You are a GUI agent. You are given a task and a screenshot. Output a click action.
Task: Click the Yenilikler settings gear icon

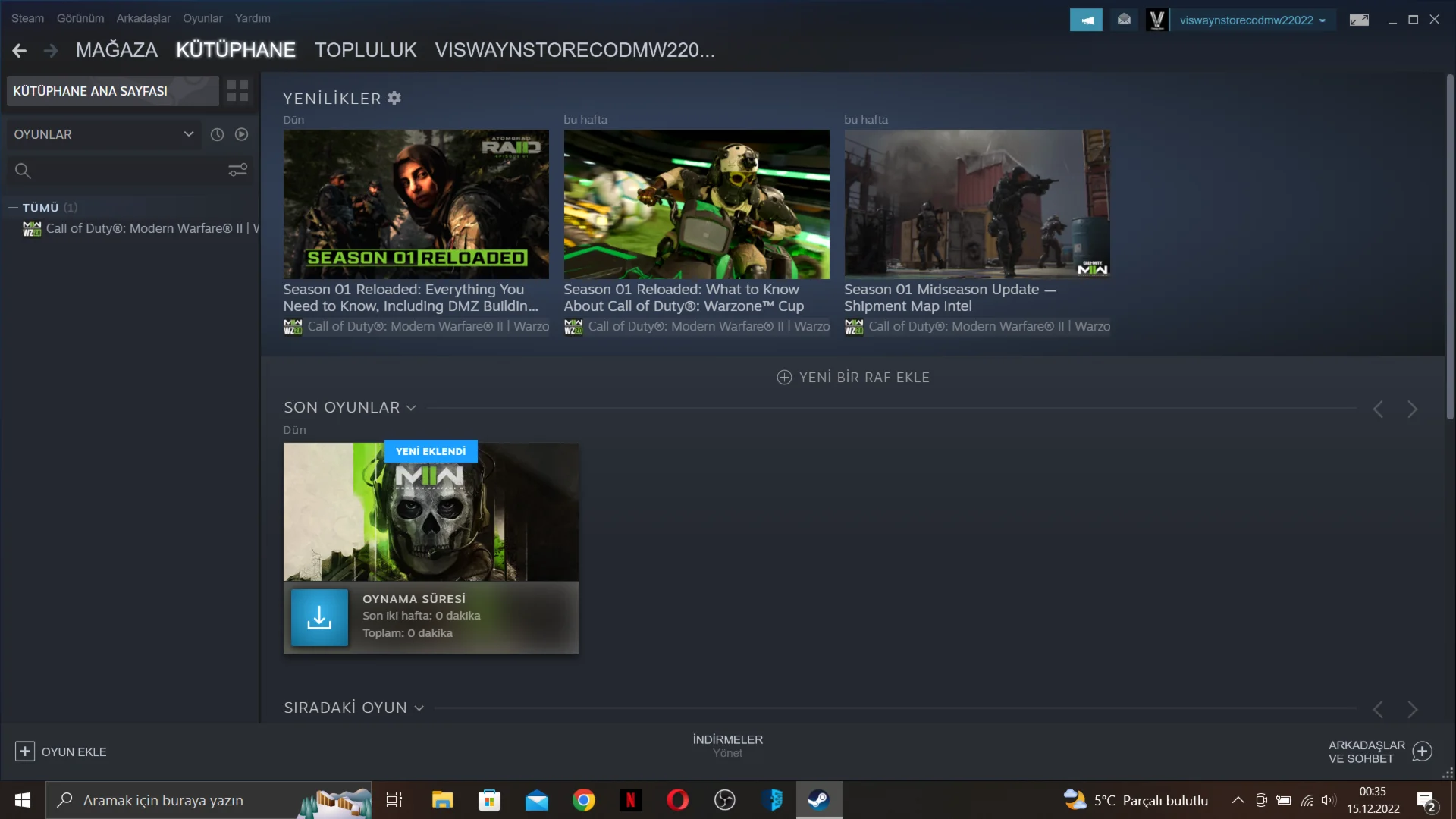[394, 98]
